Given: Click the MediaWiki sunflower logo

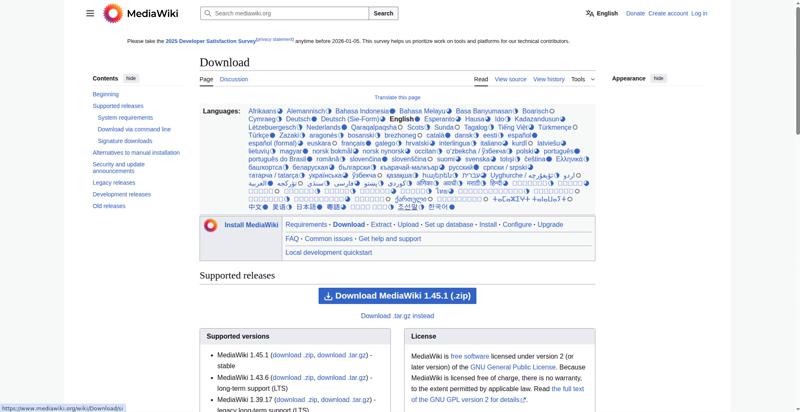Looking at the screenshot, I should 113,13.
